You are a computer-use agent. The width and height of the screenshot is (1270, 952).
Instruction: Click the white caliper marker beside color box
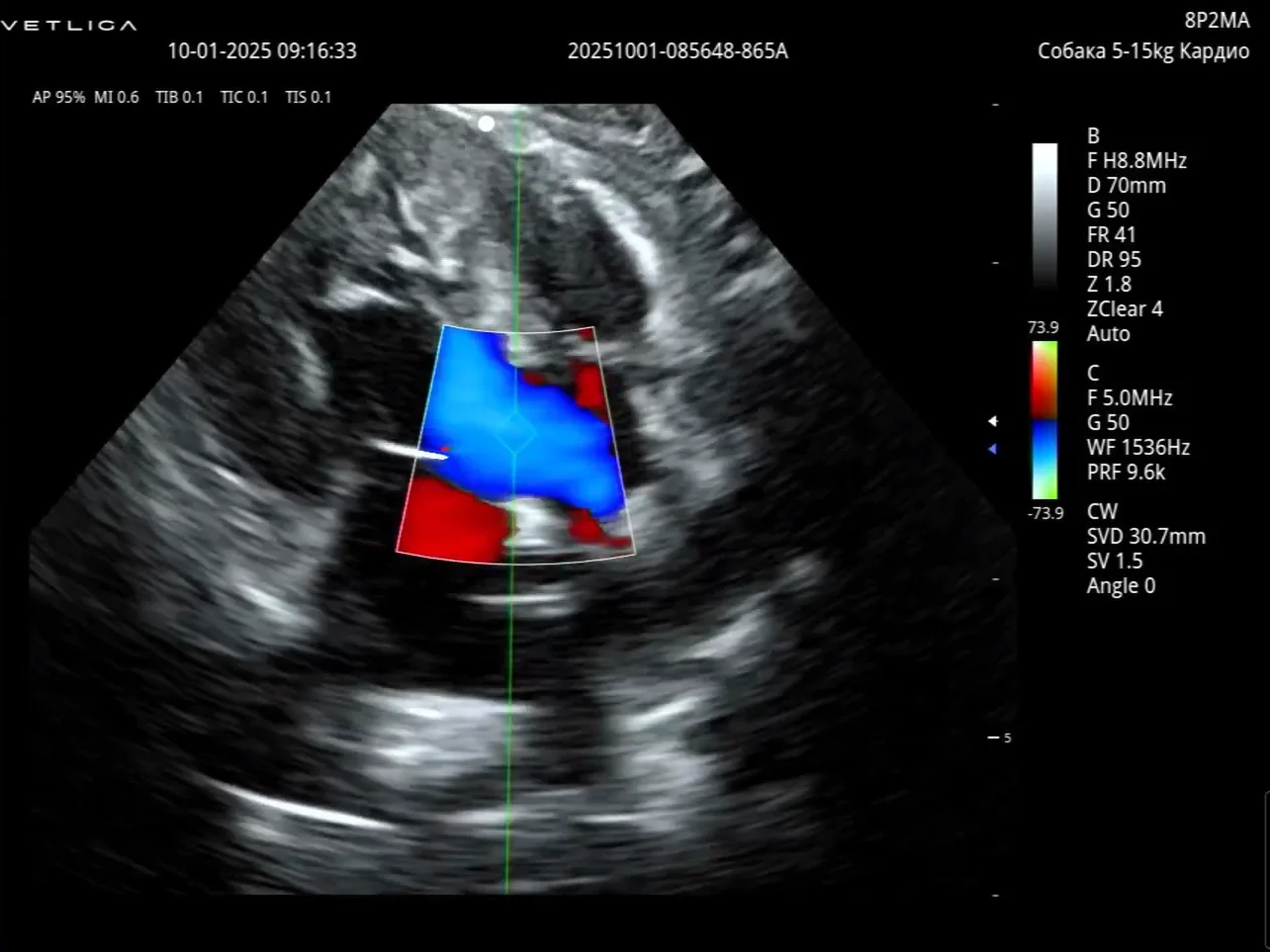411,453
